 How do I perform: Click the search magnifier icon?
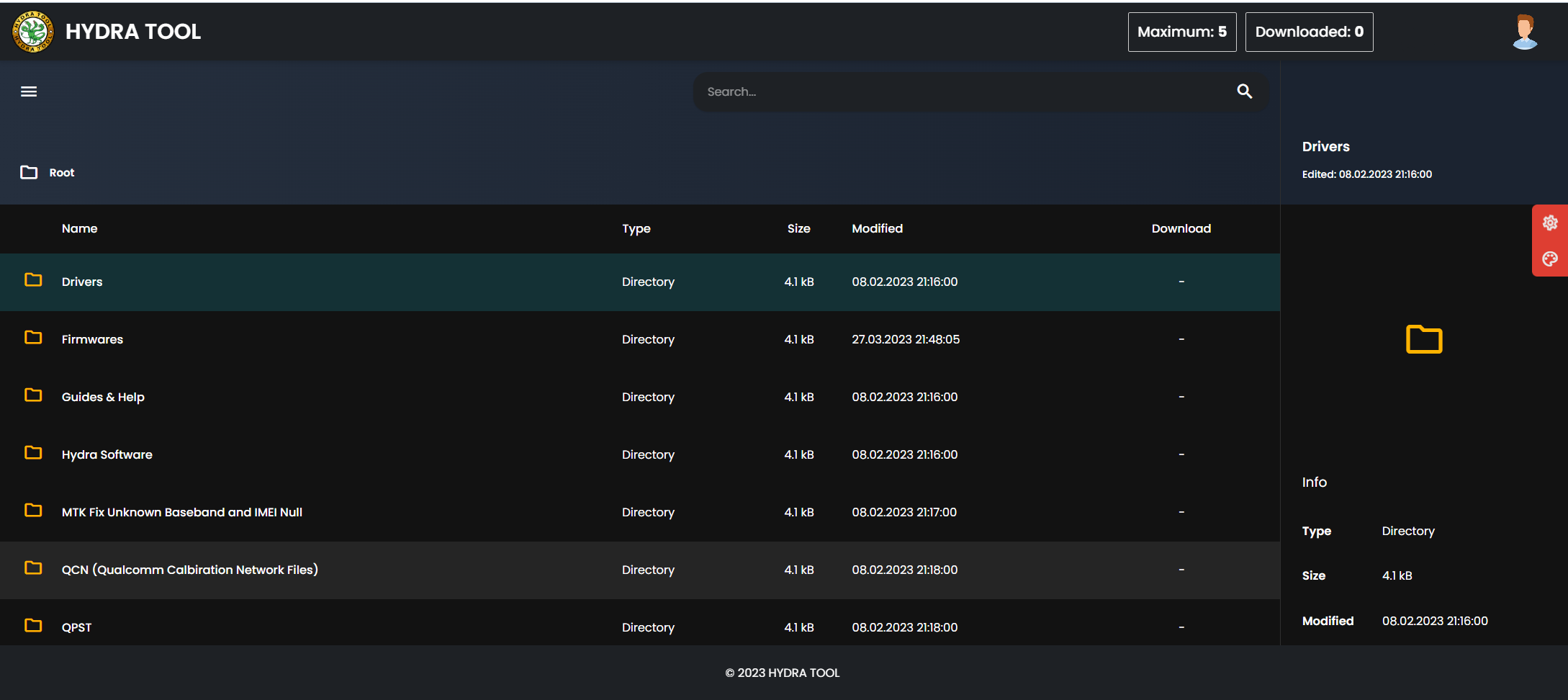pos(1244,91)
